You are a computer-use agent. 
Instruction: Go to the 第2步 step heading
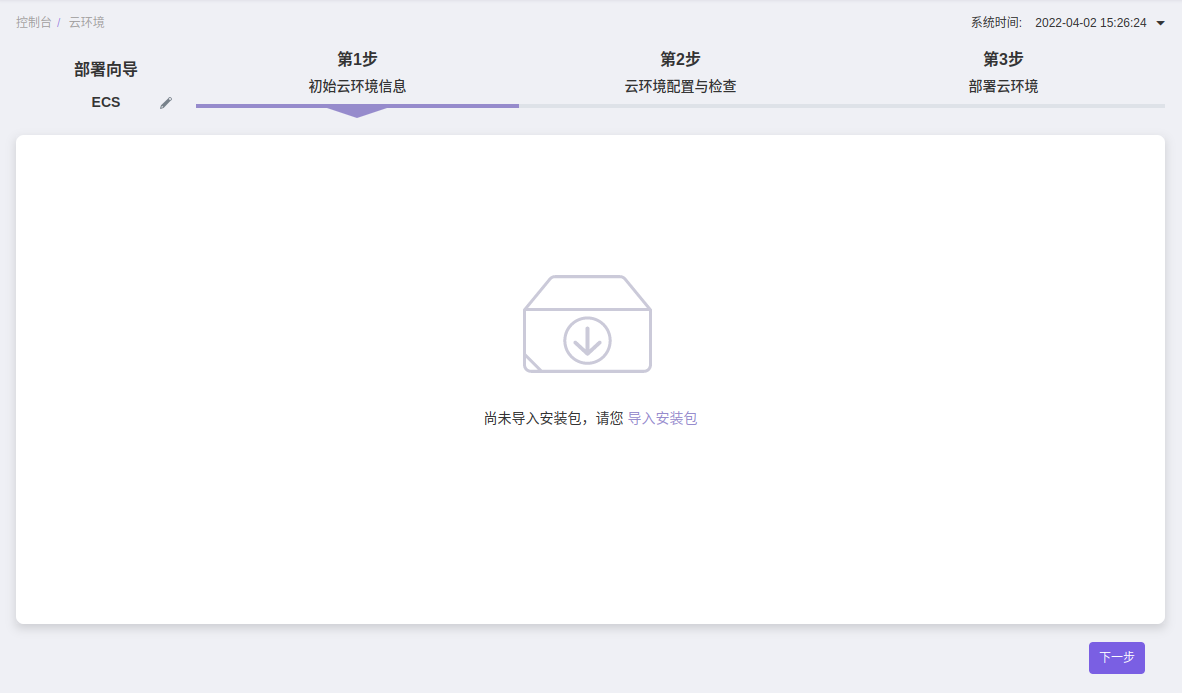[680, 59]
